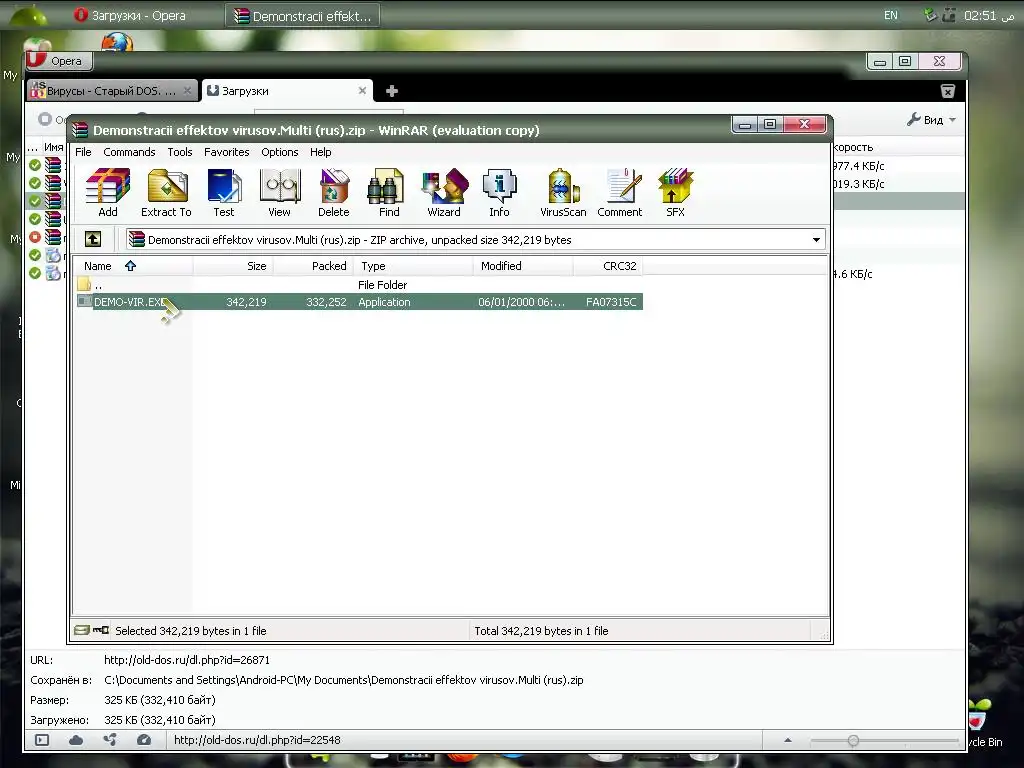Viewport: 1024px width, 768px height.
Task: Switch to the 'Загрузки' Opera tab
Action: point(287,91)
